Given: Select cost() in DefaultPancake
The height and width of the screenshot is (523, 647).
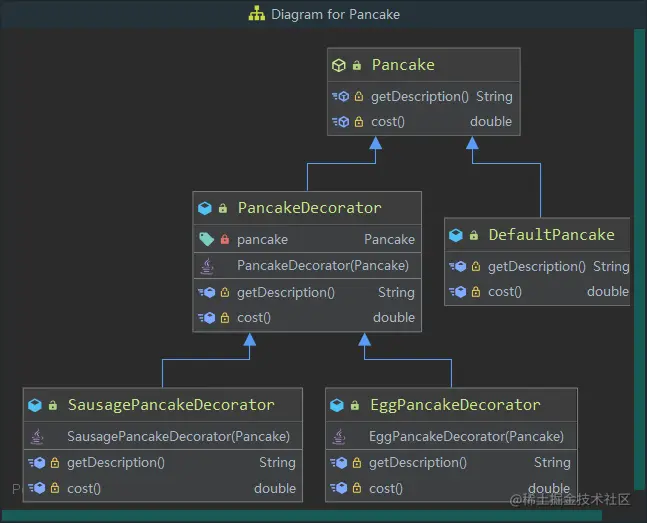Looking at the screenshot, I should [x=505, y=292].
